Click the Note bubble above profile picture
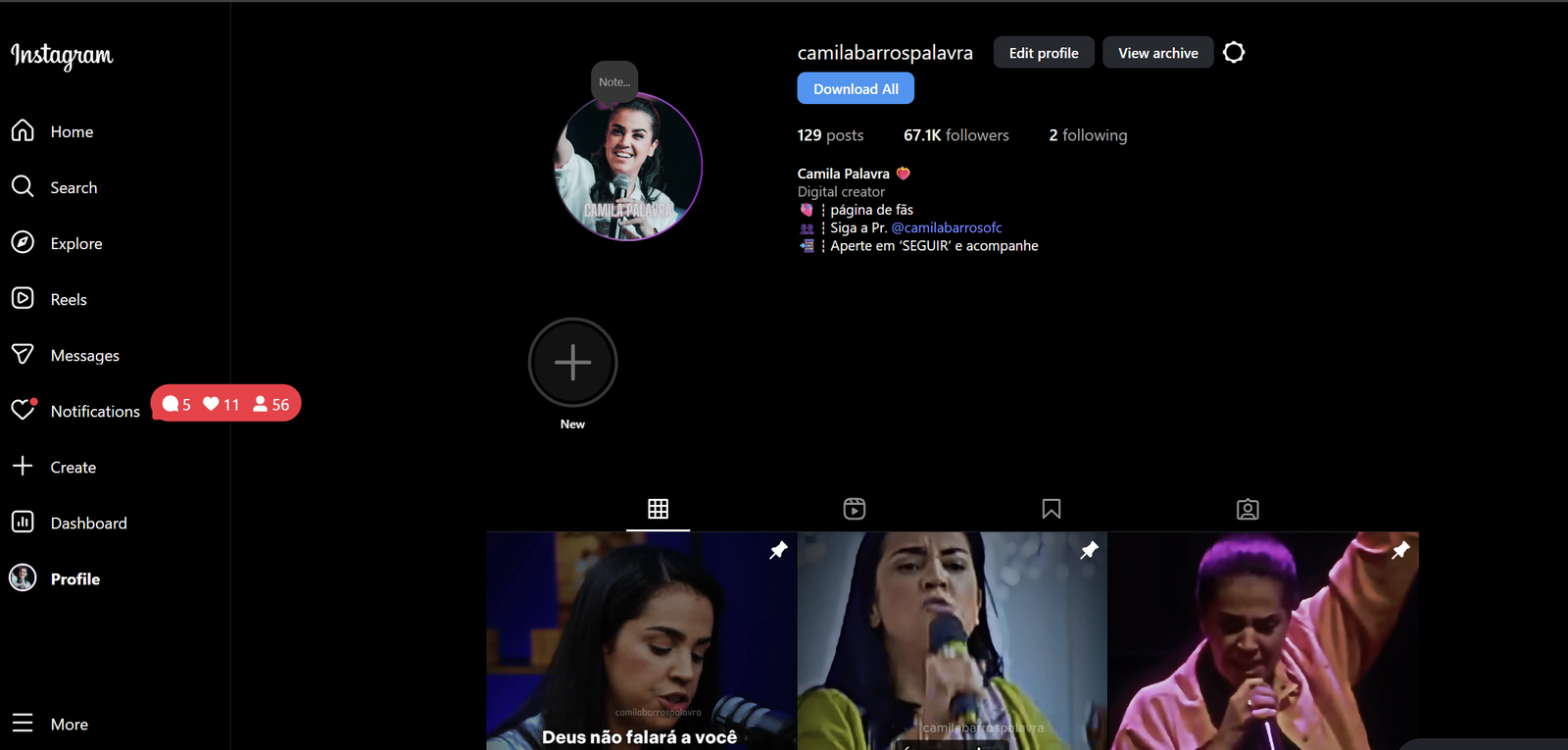The width and height of the screenshot is (1568, 750). [614, 81]
